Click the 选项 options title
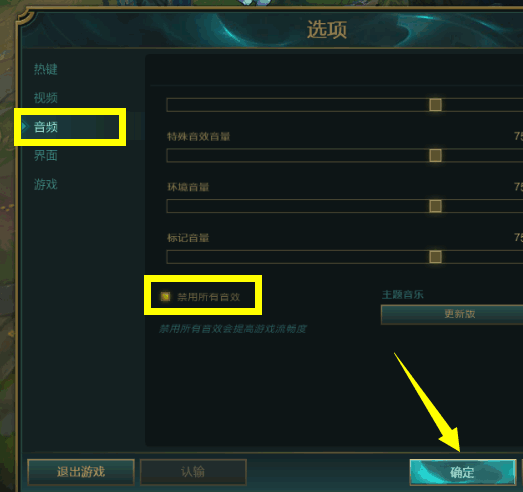523x492 pixels. pyautogui.click(x=327, y=29)
